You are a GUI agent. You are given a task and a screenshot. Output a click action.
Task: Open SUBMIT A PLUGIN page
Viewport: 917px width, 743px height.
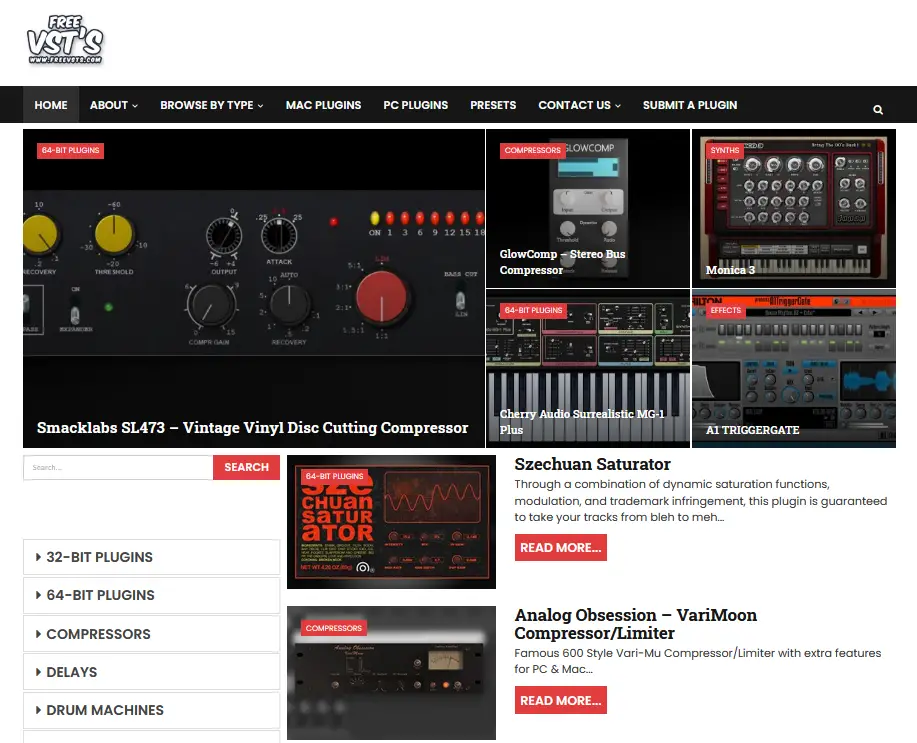690,105
